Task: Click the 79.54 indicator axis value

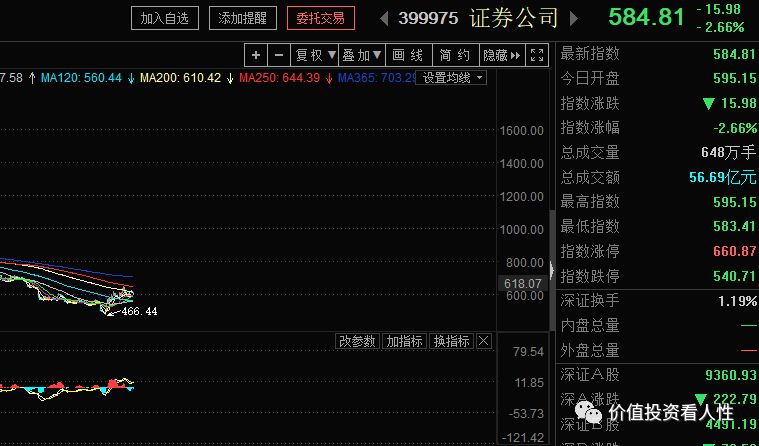Action: tap(529, 352)
